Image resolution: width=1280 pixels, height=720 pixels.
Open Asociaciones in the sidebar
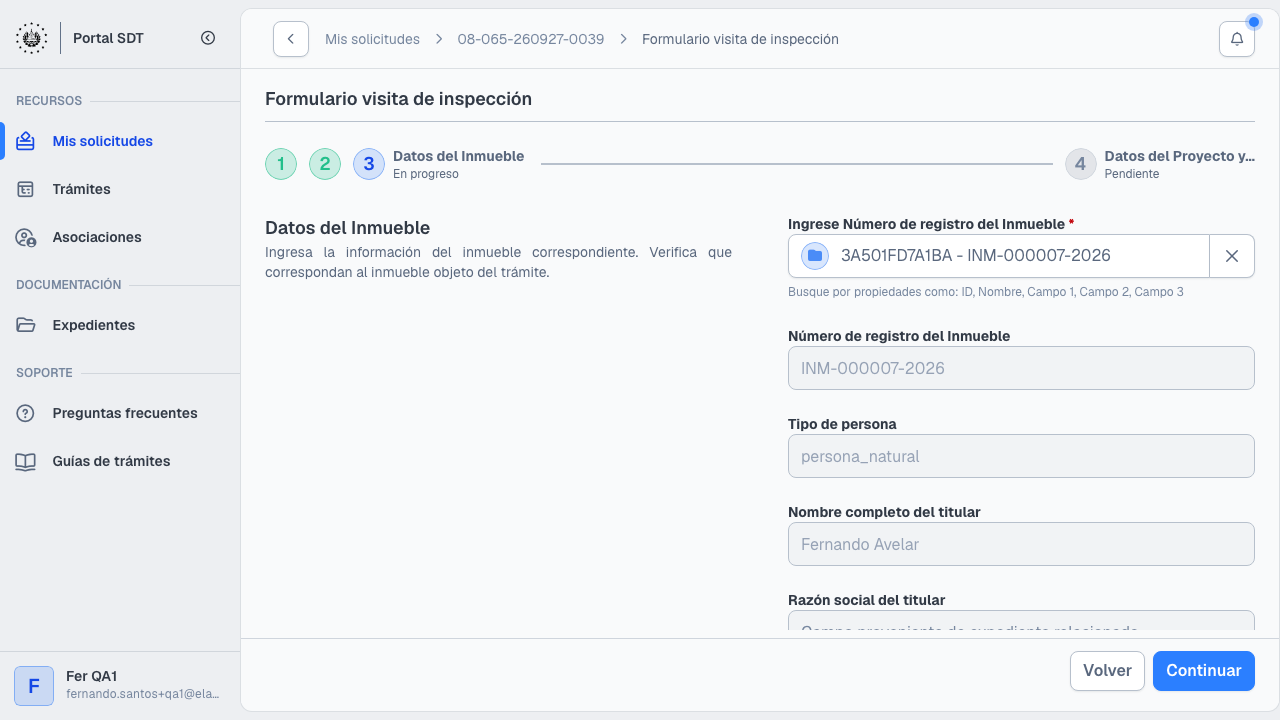pyautogui.click(x=120, y=237)
